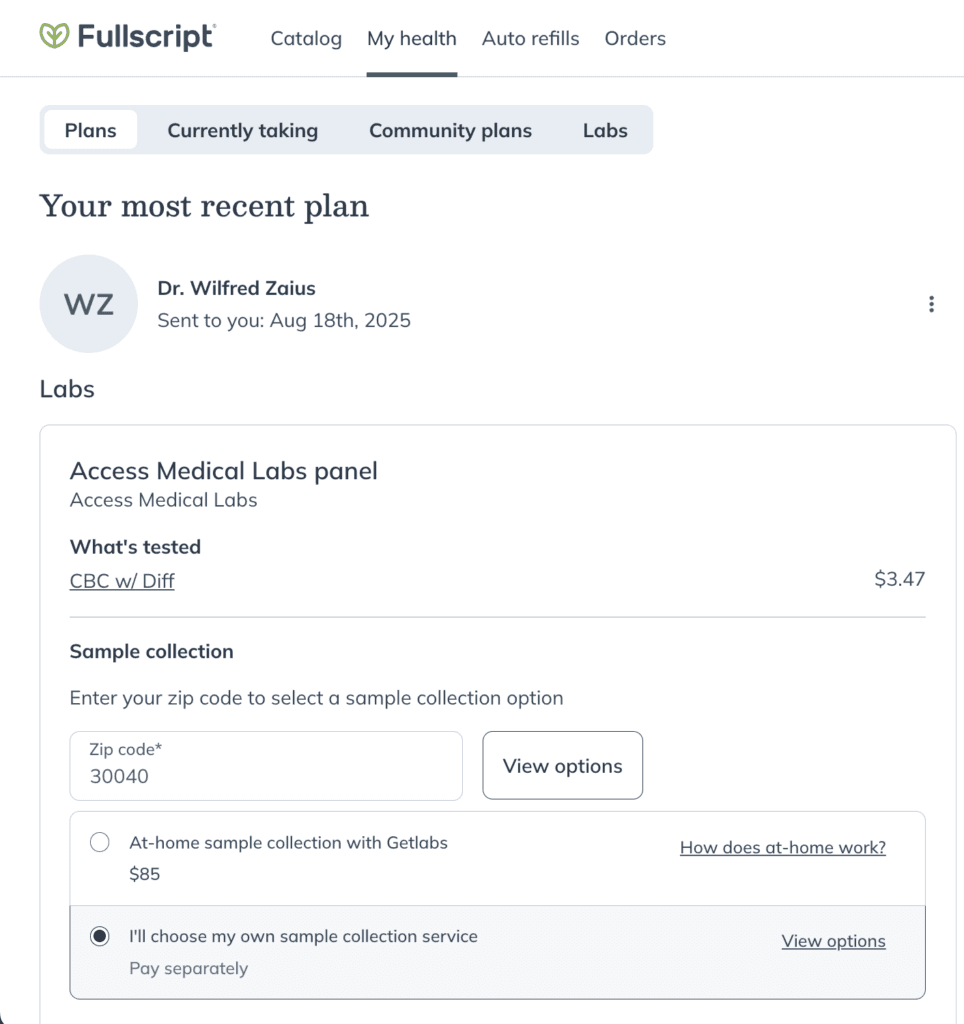Viewport: 964px width, 1024px height.
Task: Go to My health in top navigation
Action: [411, 39]
